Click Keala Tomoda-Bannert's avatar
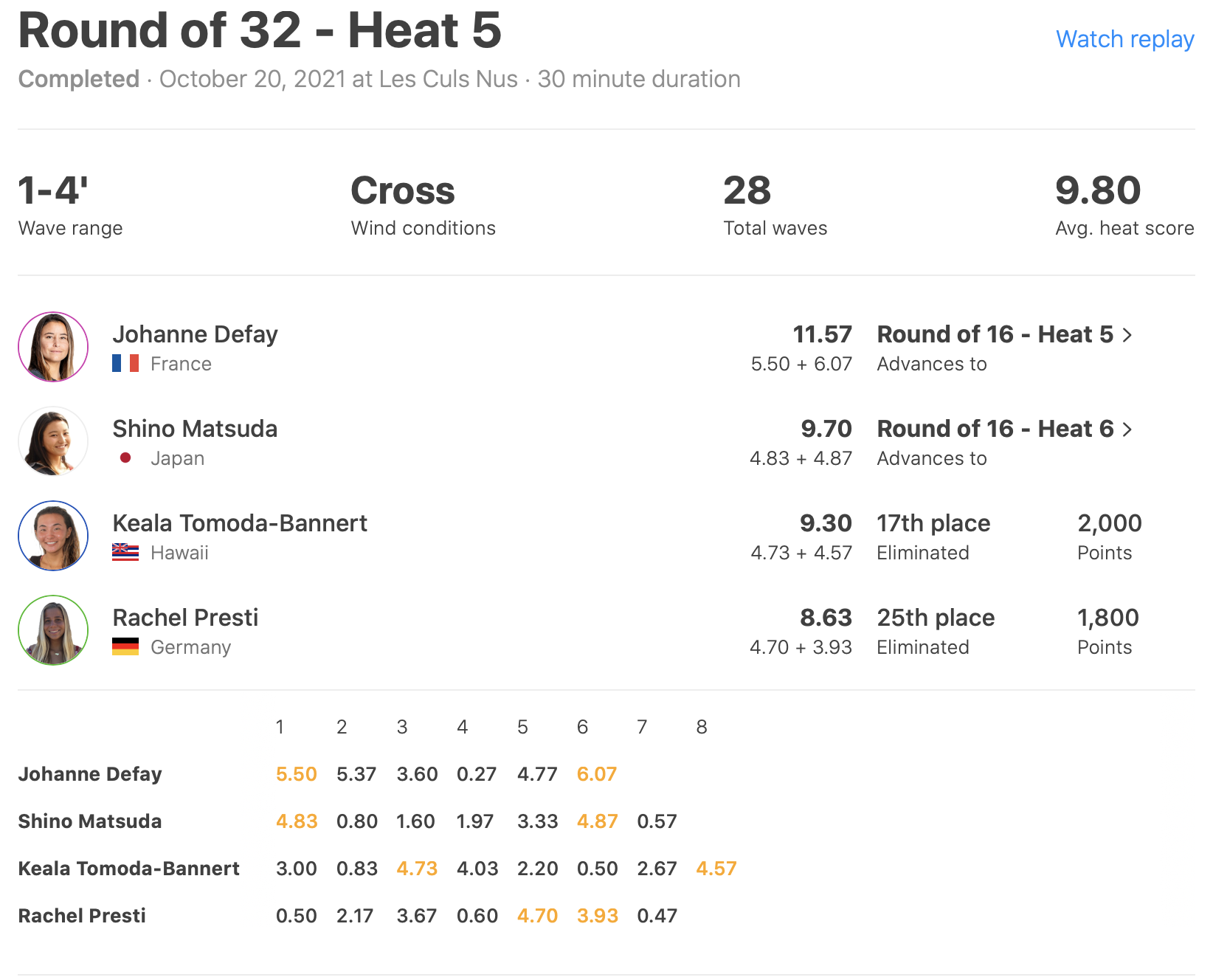 [53, 536]
